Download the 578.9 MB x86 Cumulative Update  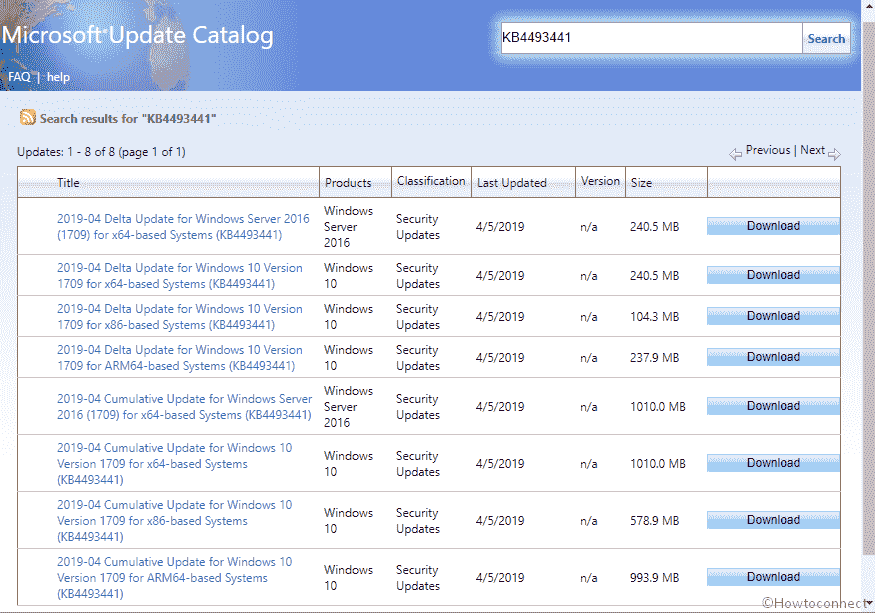click(773, 520)
